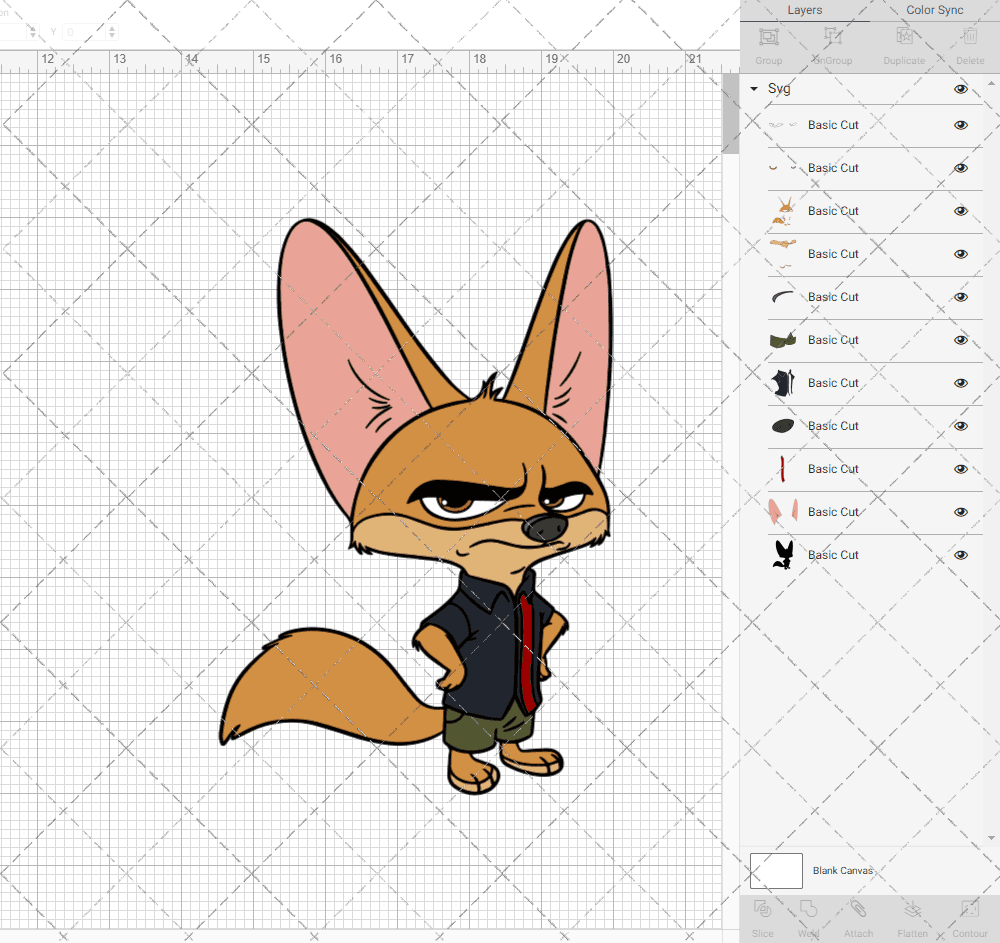This screenshot has width=1000, height=943.
Task: Hide the navy shirt layer via eye
Action: tap(960, 383)
